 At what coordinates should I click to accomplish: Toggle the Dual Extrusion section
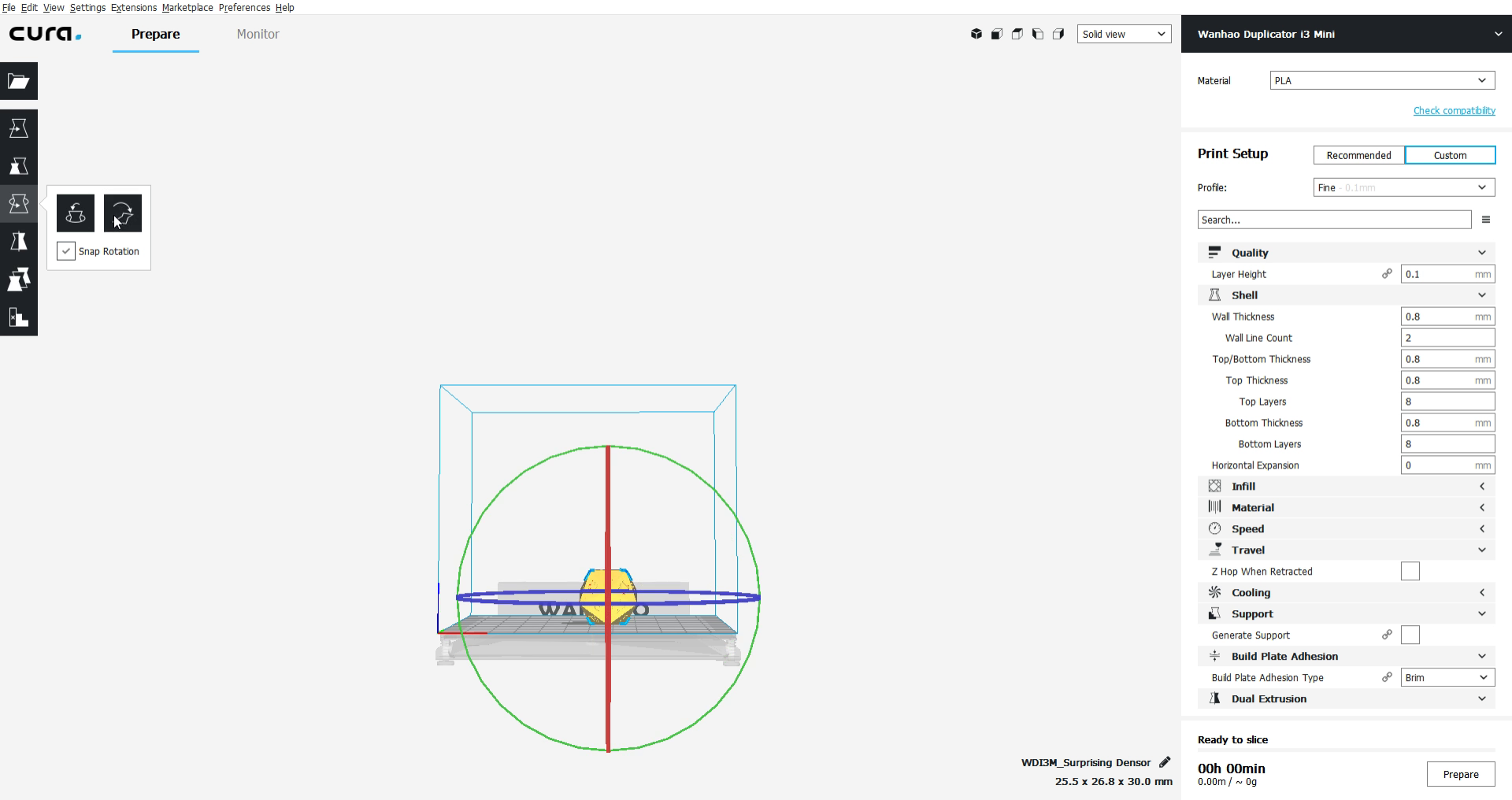tap(1347, 699)
